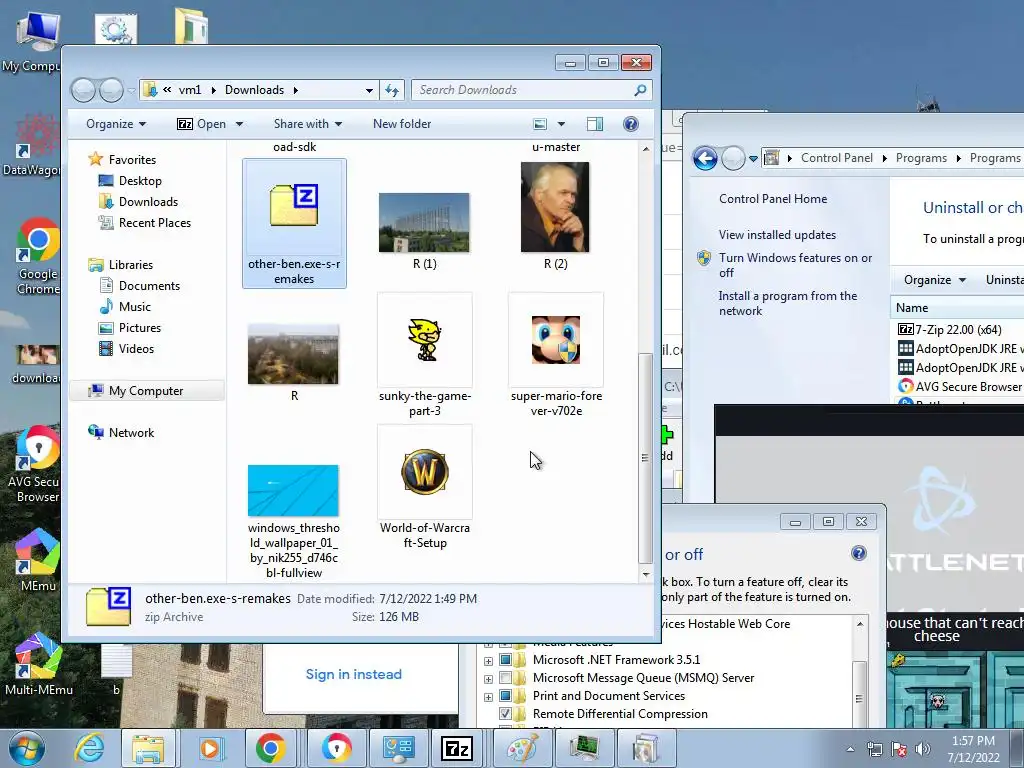The image size is (1024, 768).
Task: Click Open with 7-Zip toolbar button
Action: point(202,124)
